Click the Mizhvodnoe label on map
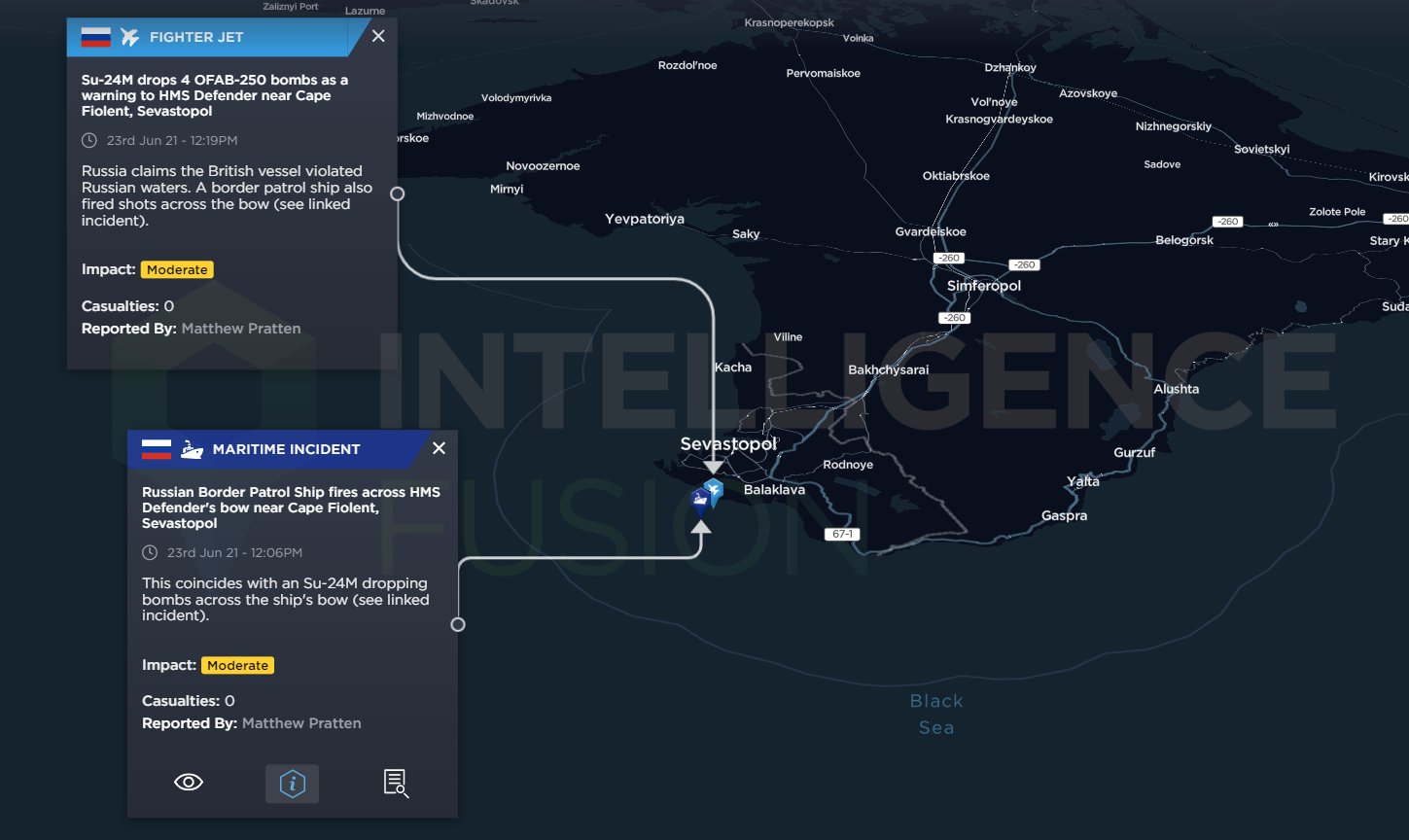Screen dimensions: 1409x840 tap(445, 116)
